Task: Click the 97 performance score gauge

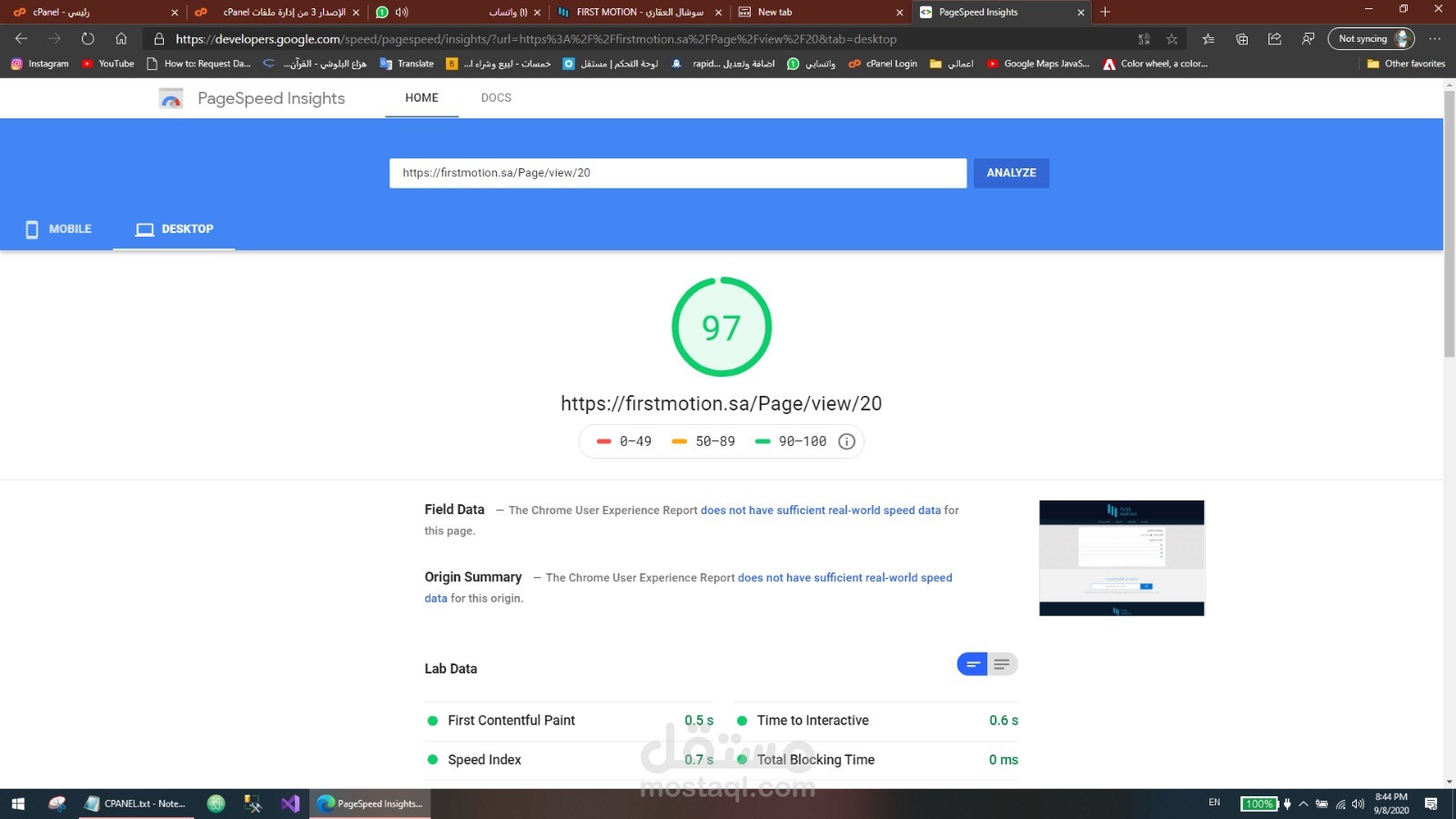Action: (722, 327)
